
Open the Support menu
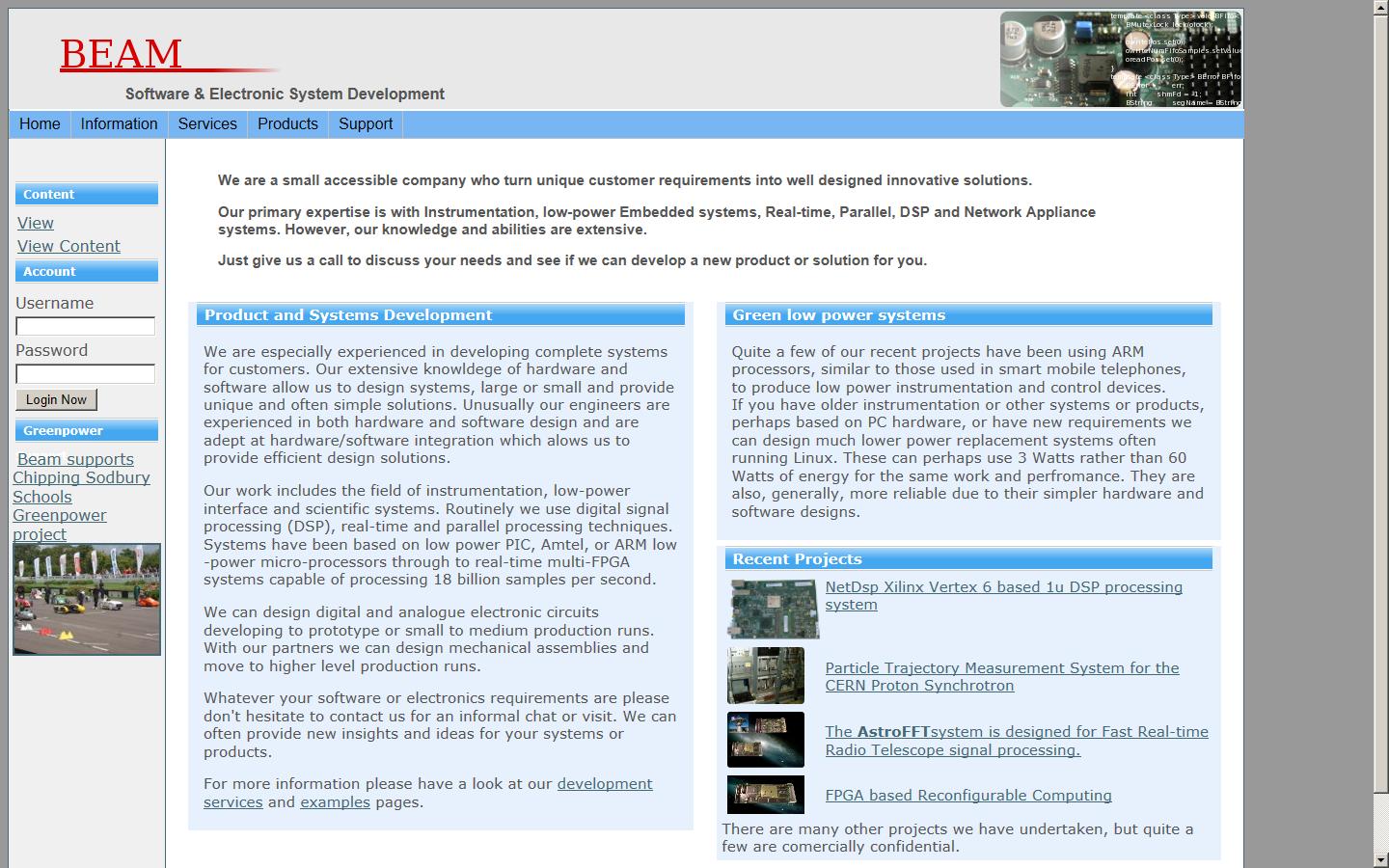(x=366, y=124)
